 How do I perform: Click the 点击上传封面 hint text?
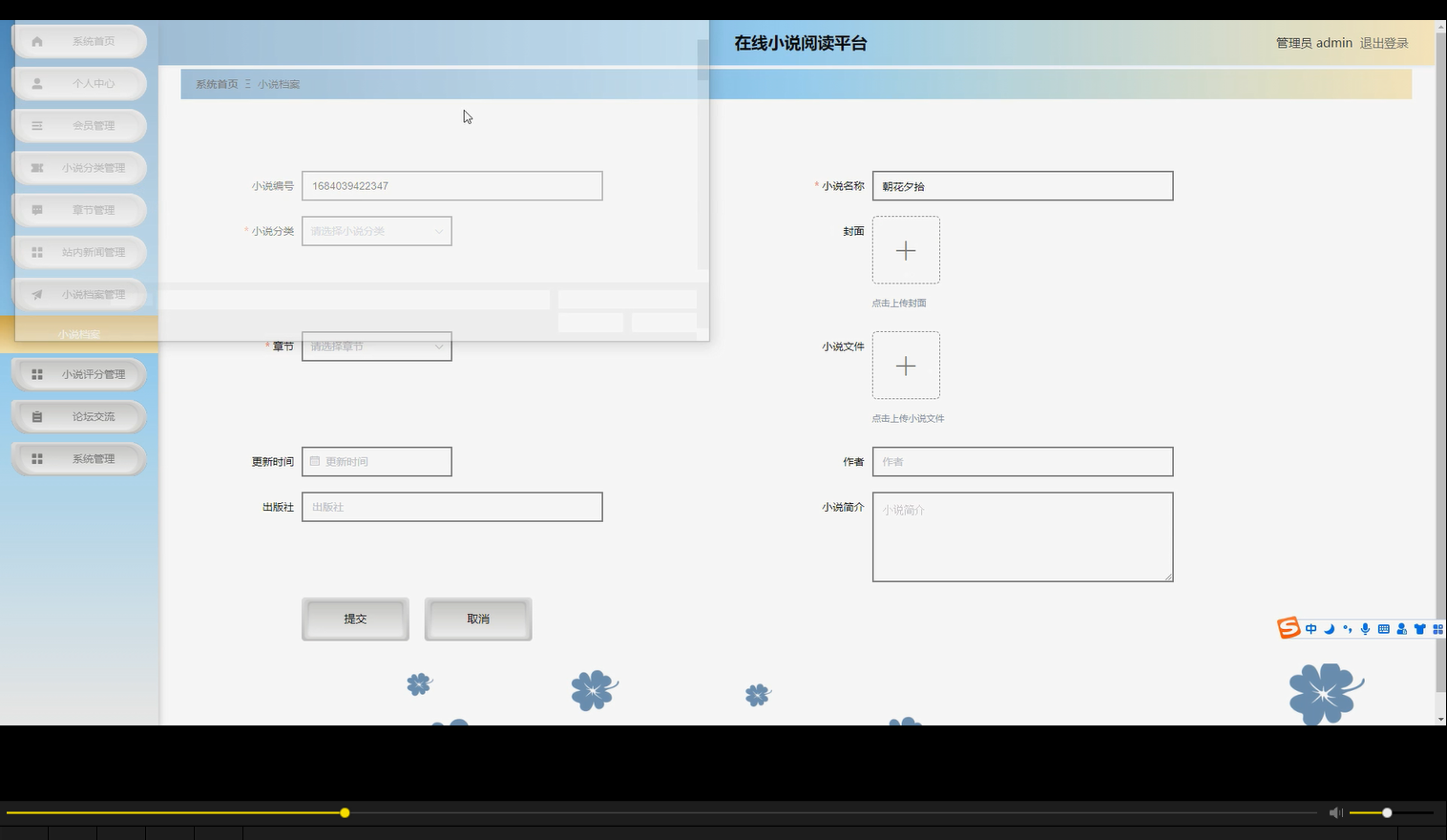pos(899,303)
